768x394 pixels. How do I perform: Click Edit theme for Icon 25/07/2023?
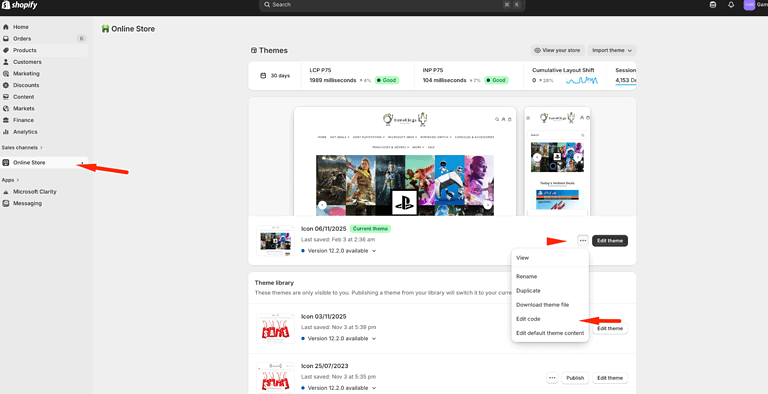[x=610, y=378]
